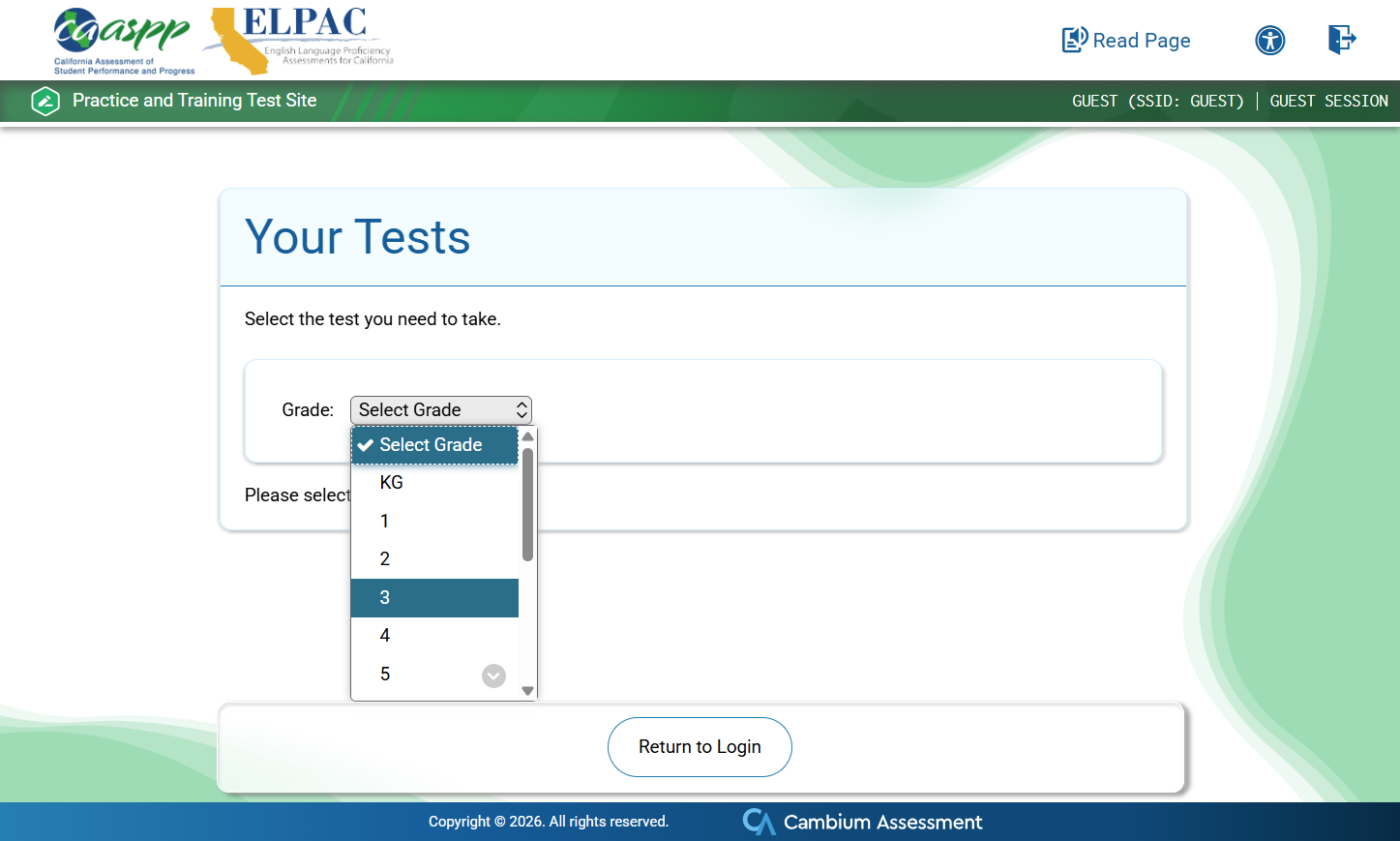Viewport: 1400px width, 841px height.
Task: Select grade 1 option
Action: coord(434,522)
